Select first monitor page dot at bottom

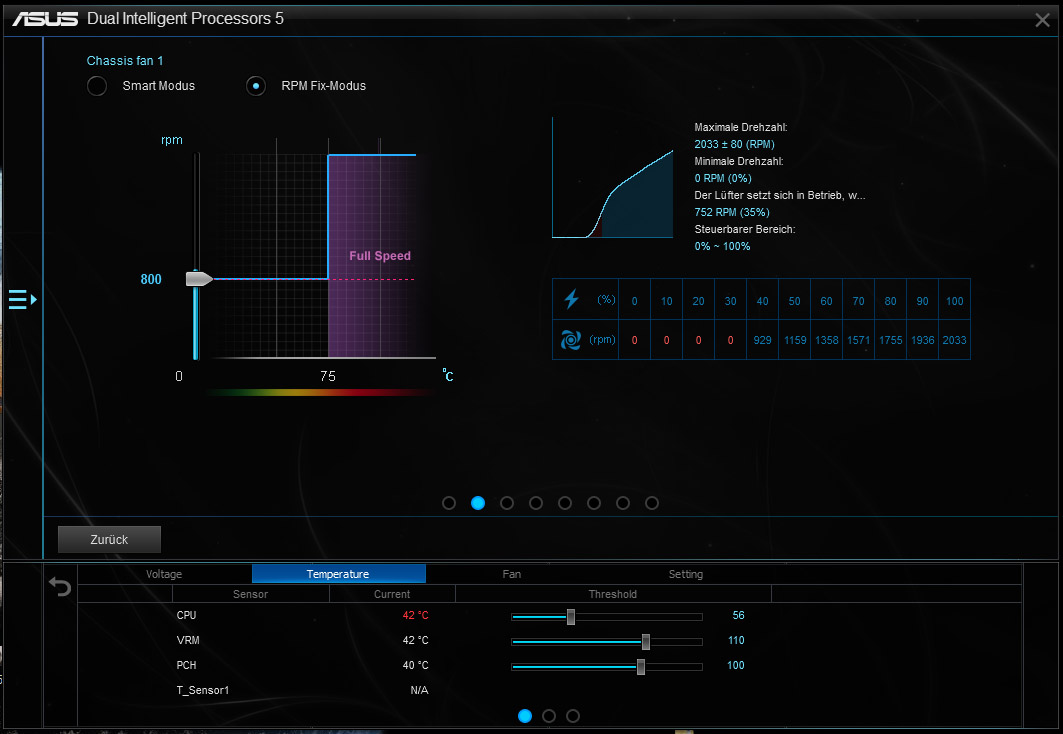coord(525,716)
